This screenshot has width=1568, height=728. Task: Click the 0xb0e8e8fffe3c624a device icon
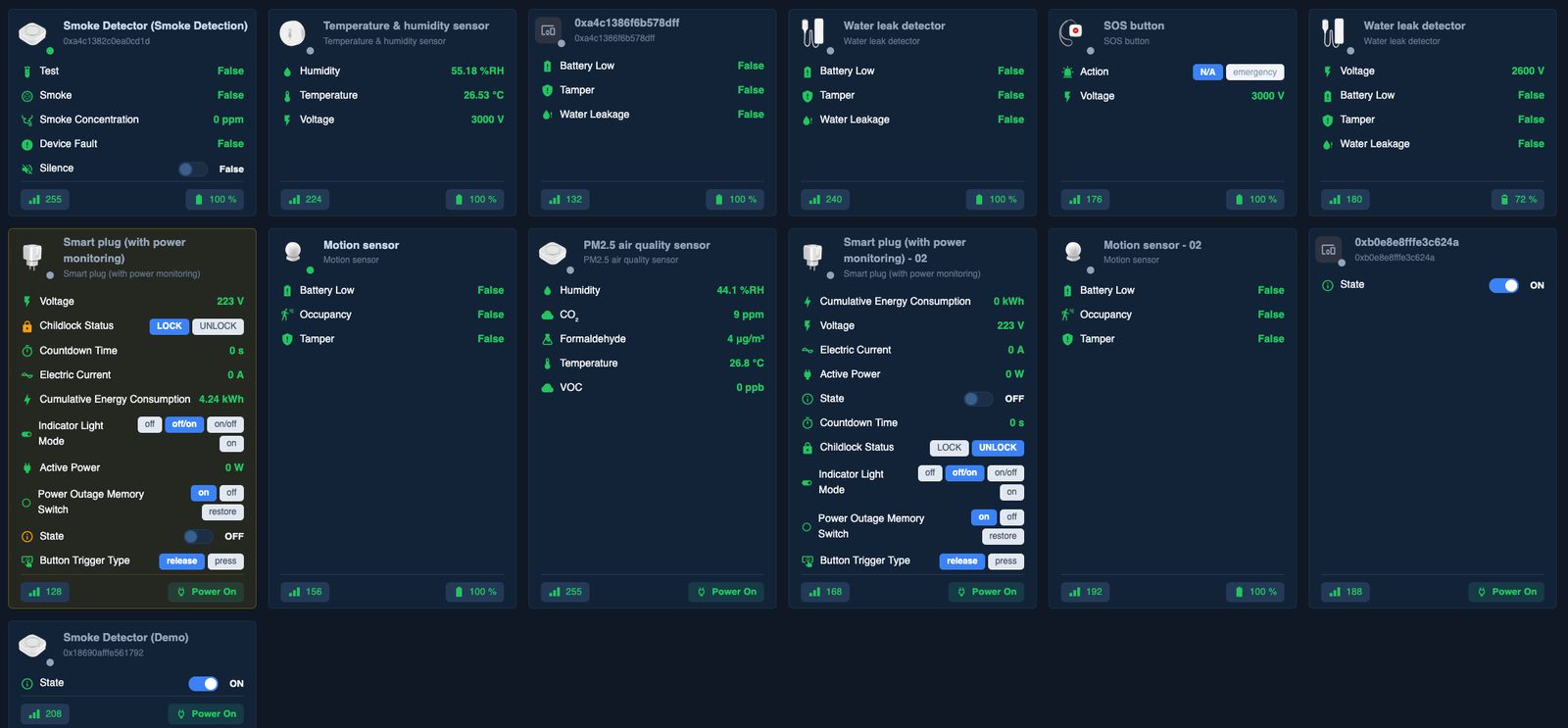1329,250
